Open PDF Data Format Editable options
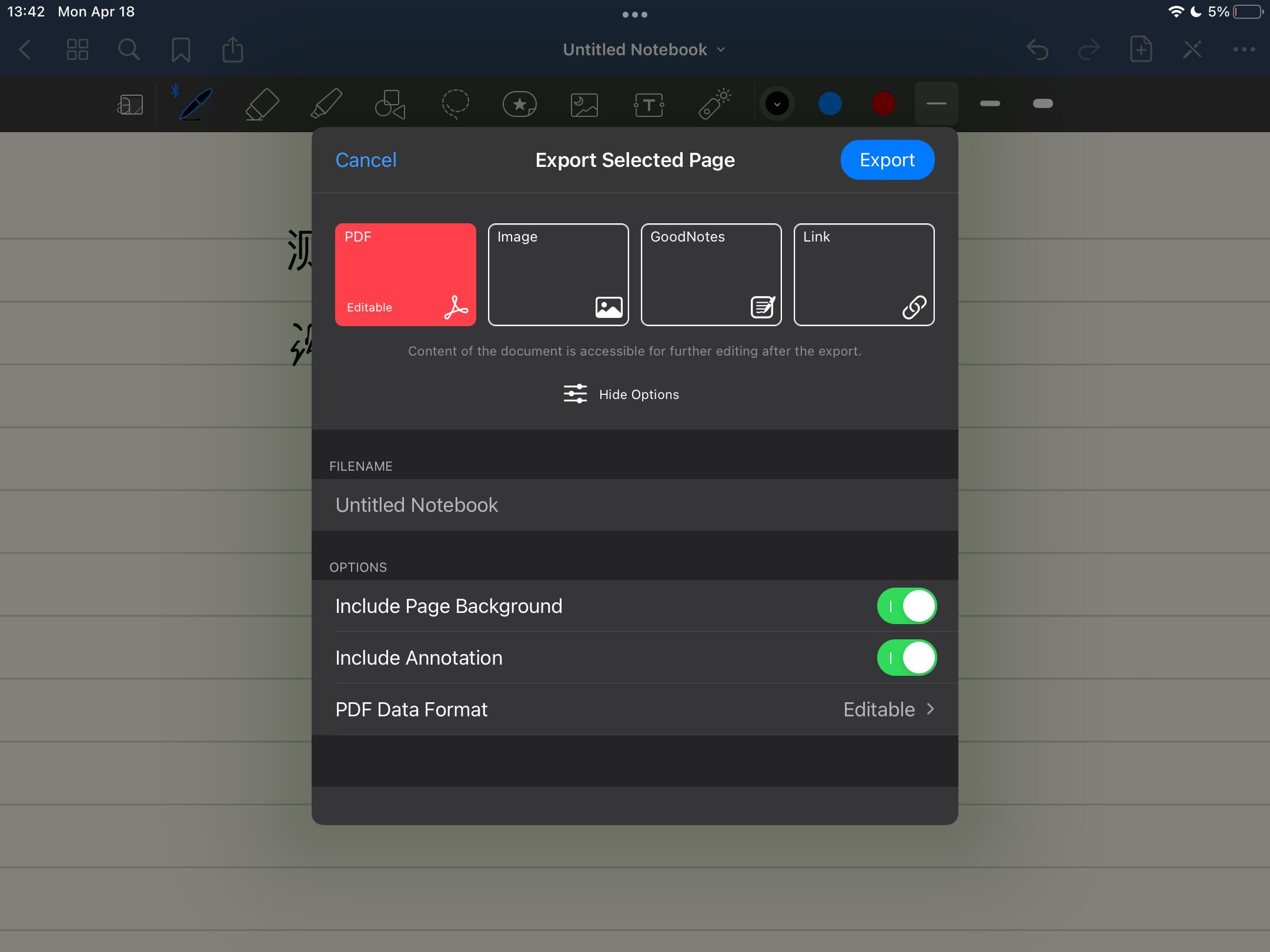This screenshot has width=1270, height=952. point(888,709)
